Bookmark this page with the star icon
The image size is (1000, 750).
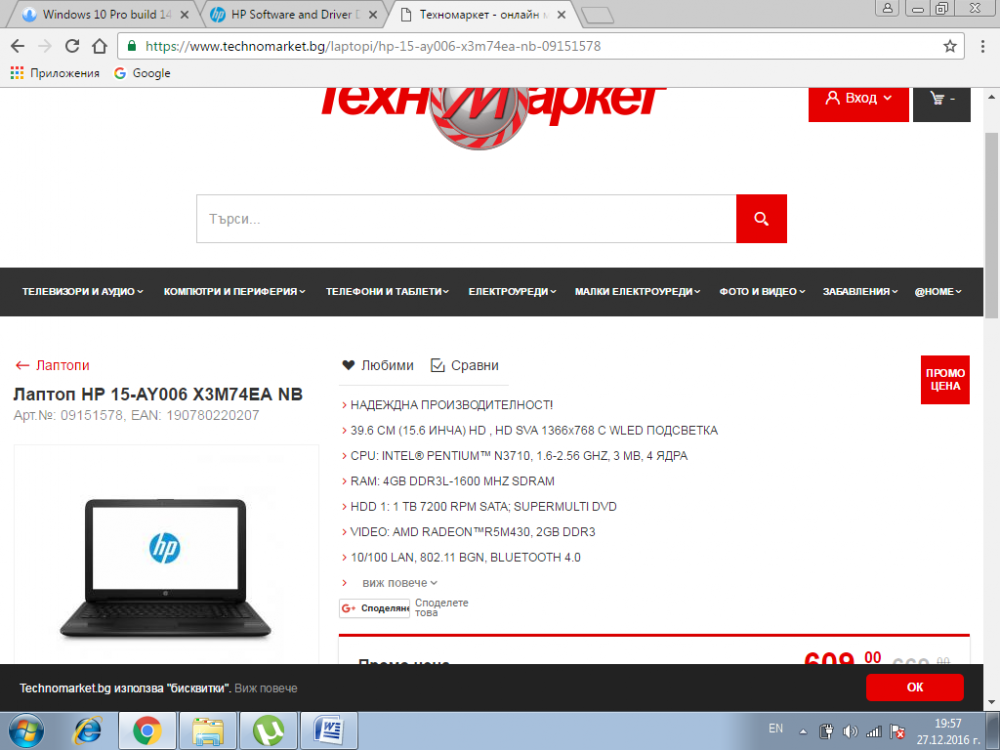pyautogui.click(x=950, y=46)
